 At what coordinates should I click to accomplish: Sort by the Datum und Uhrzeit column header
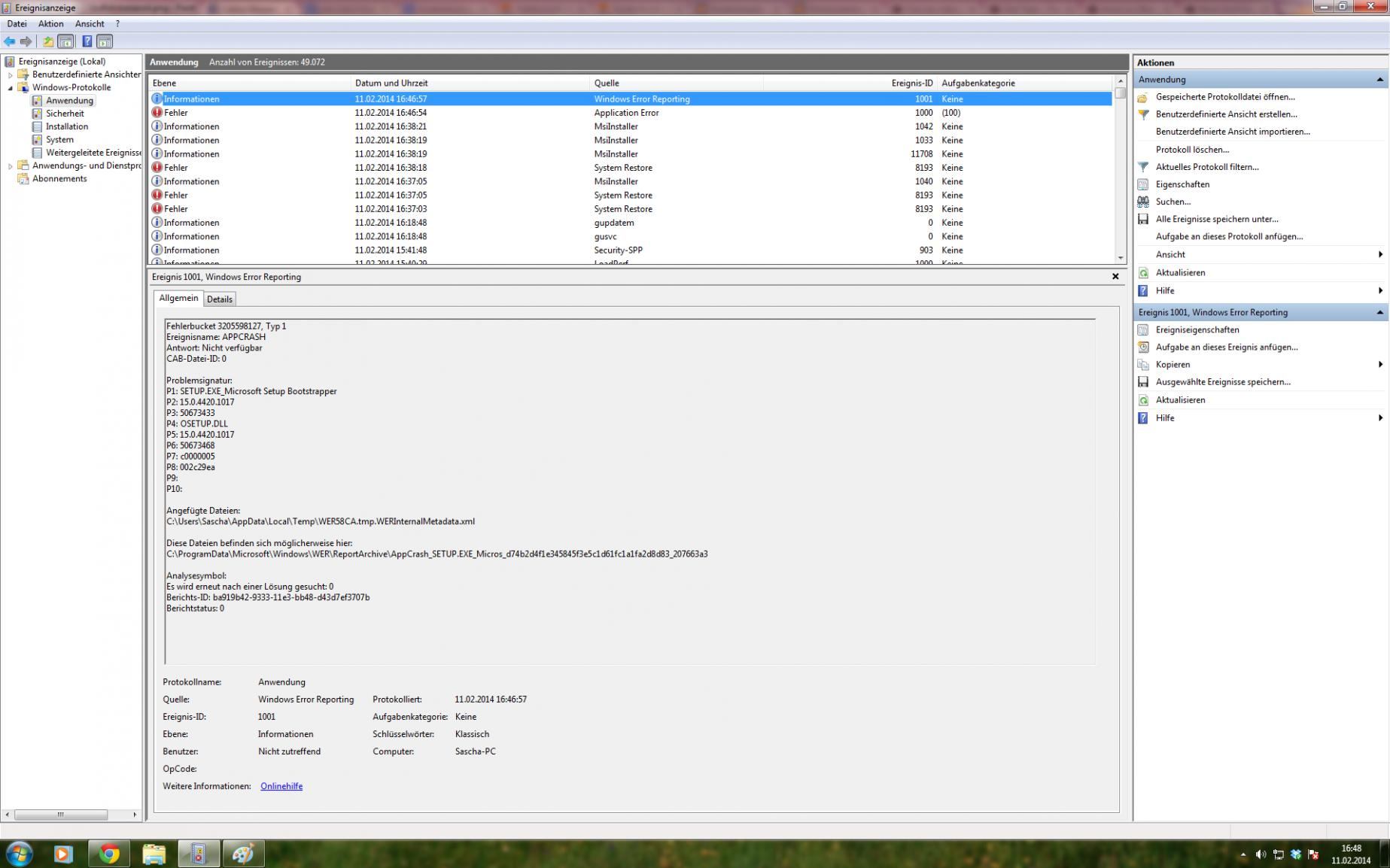470,83
